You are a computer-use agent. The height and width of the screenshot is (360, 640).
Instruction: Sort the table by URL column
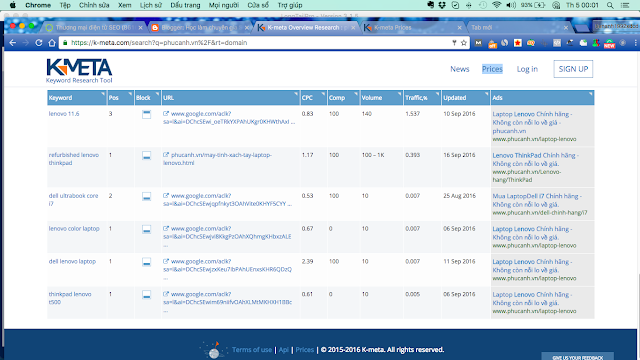pyautogui.click(x=231, y=98)
